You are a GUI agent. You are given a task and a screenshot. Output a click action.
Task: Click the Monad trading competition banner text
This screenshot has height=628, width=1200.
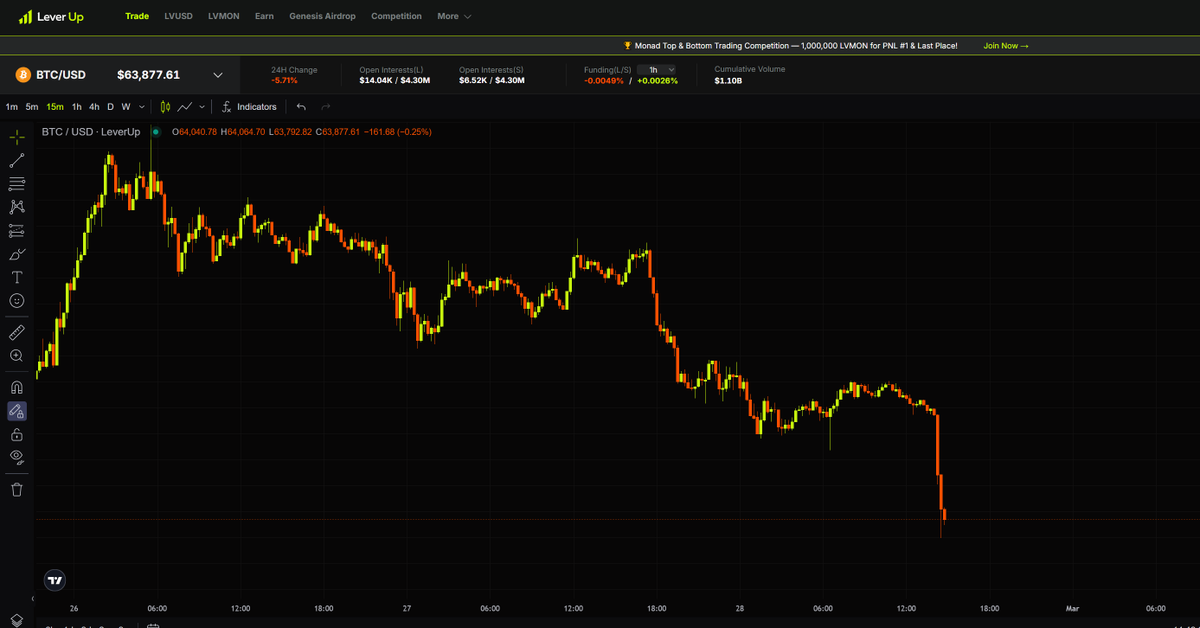(796, 46)
